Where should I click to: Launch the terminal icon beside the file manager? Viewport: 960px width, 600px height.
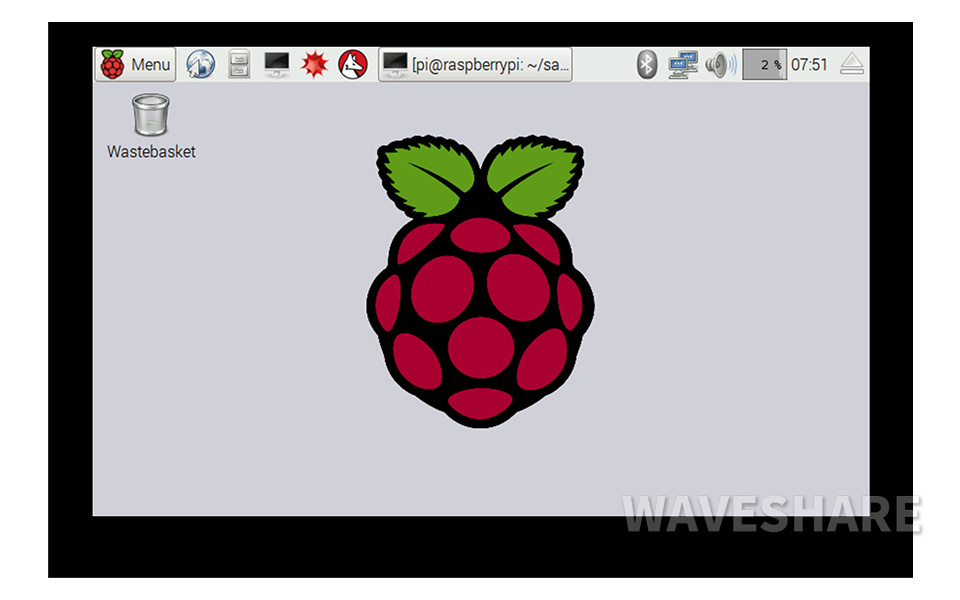coord(277,65)
